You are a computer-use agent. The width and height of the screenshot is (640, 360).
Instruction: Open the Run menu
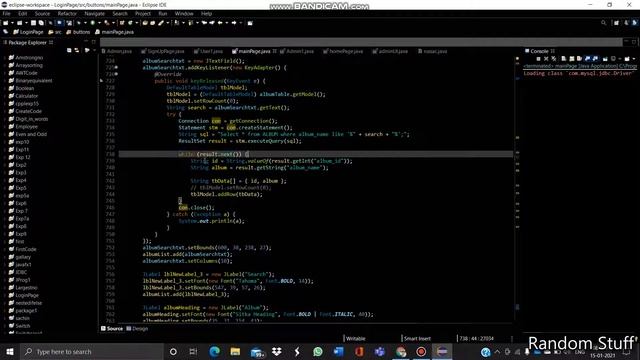pyautogui.click(x=162, y=13)
